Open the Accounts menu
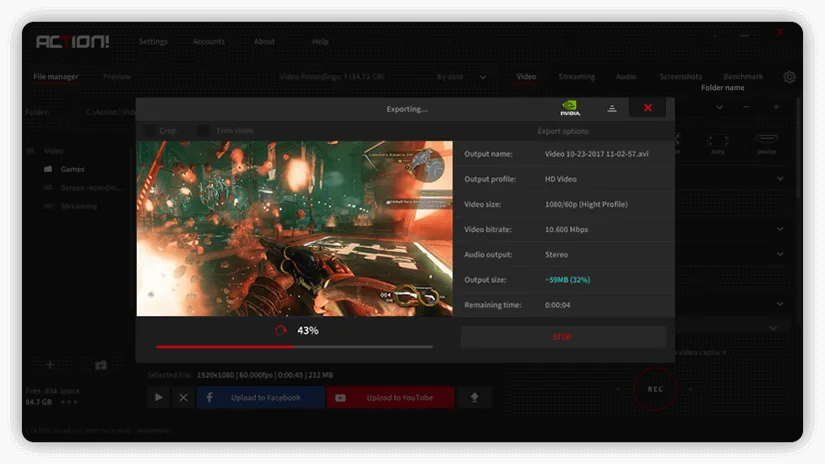Image resolution: width=825 pixels, height=464 pixels. click(x=208, y=42)
